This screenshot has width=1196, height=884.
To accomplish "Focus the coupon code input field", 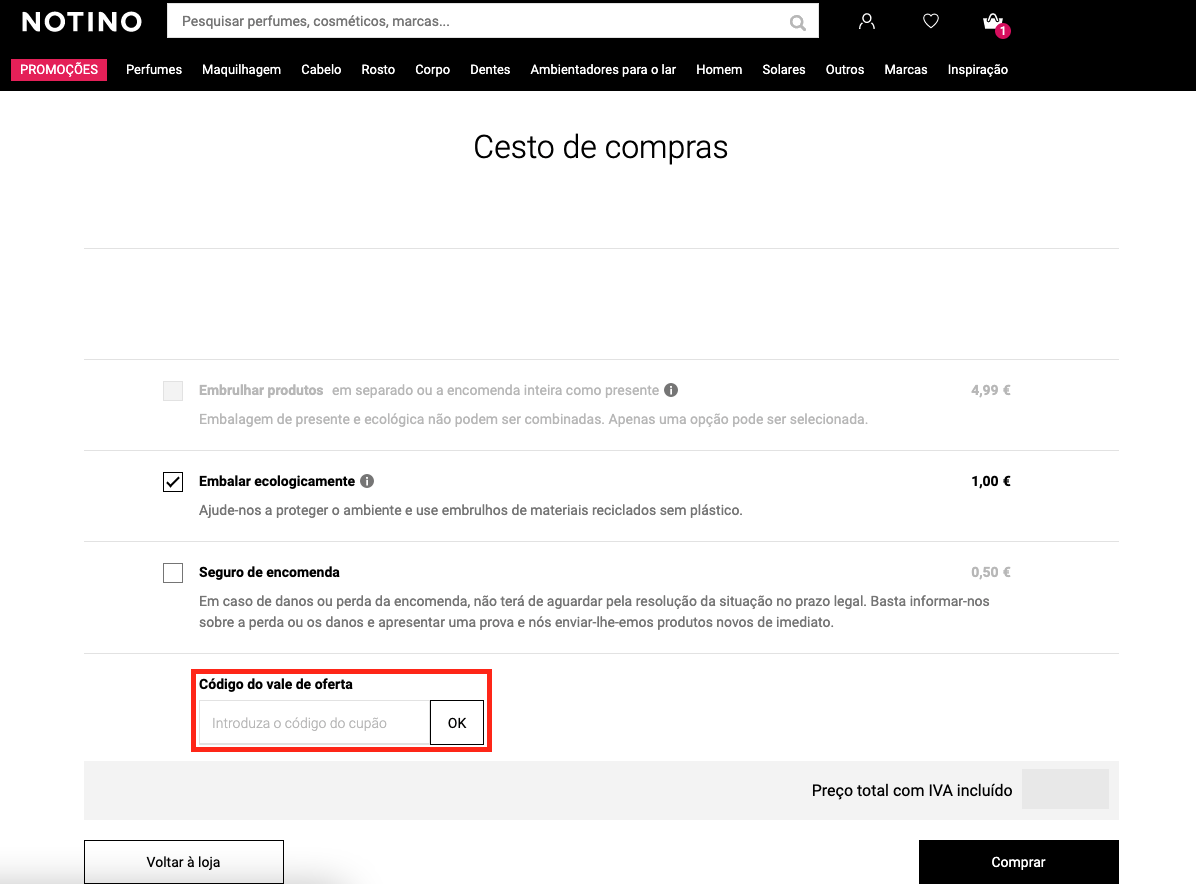I will [314, 723].
